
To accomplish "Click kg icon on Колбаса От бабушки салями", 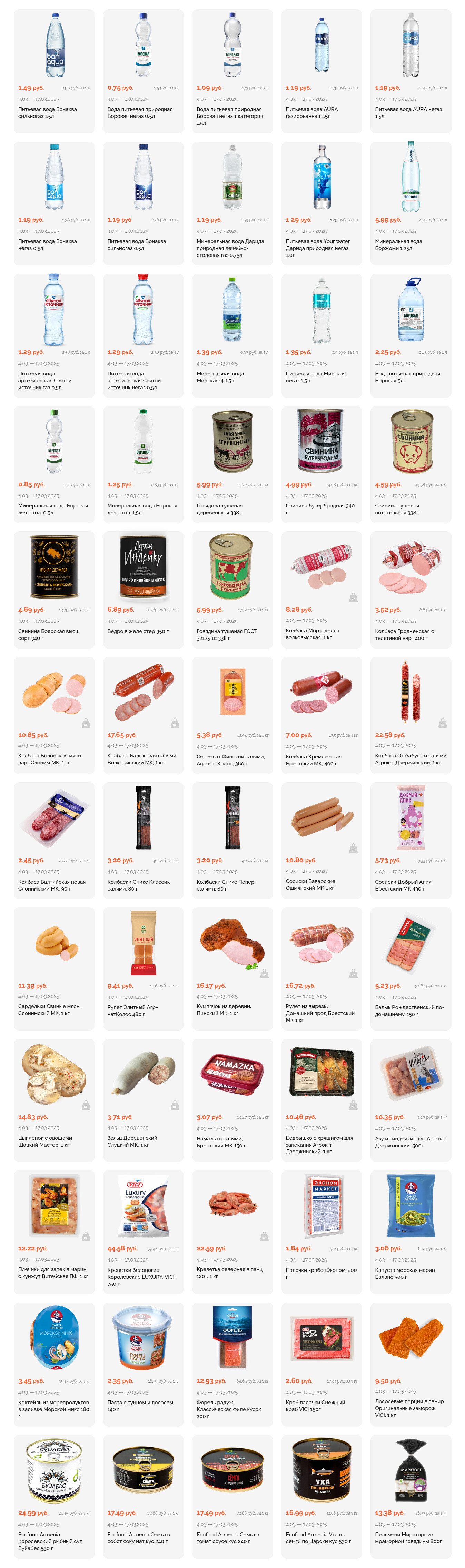I will (443, 723).
